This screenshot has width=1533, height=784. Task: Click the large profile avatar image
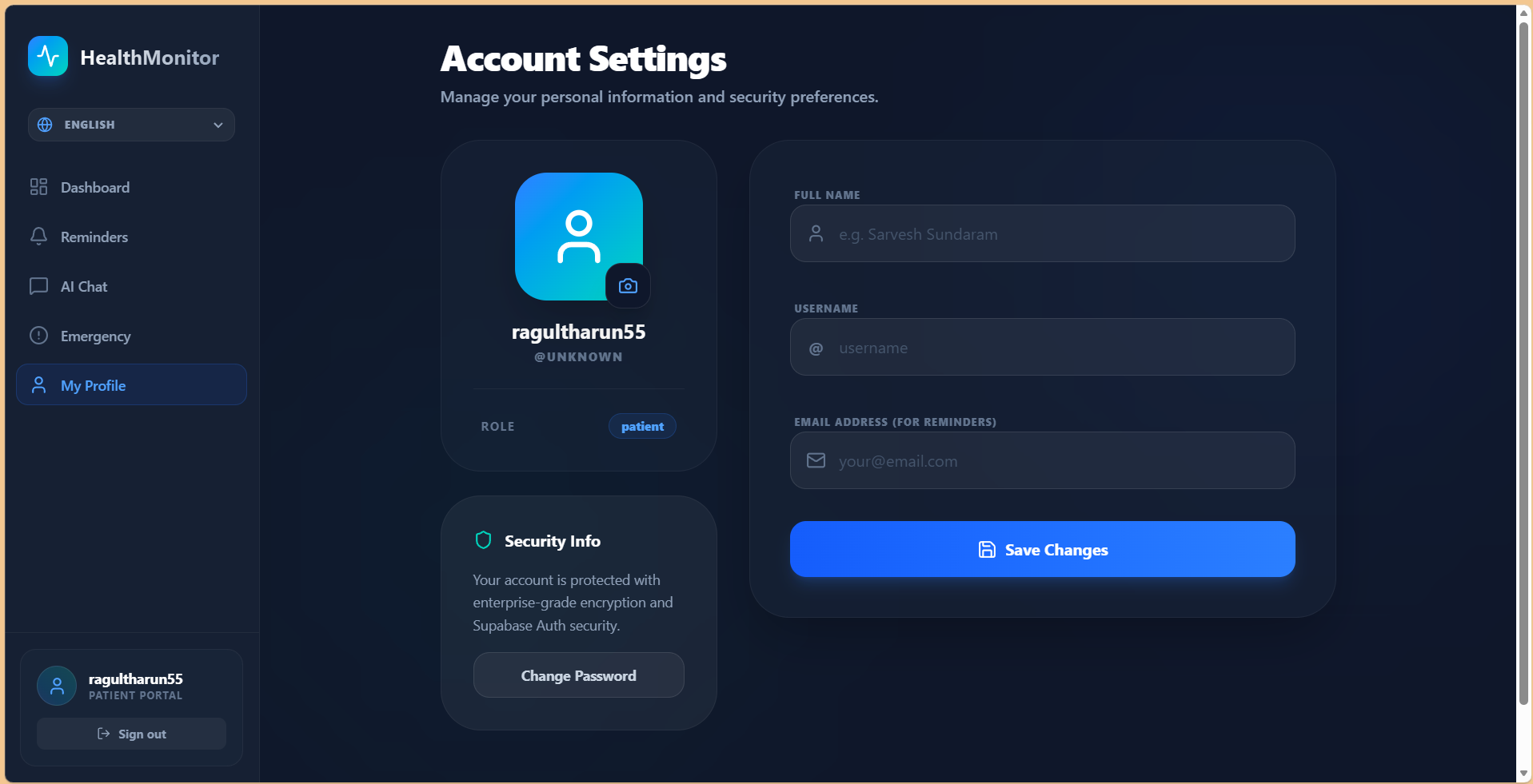(578, 236)
